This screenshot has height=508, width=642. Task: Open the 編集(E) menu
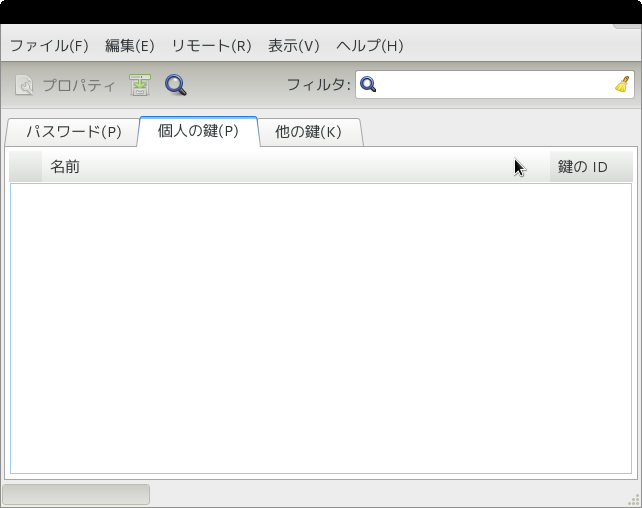[x=130, y=45]
